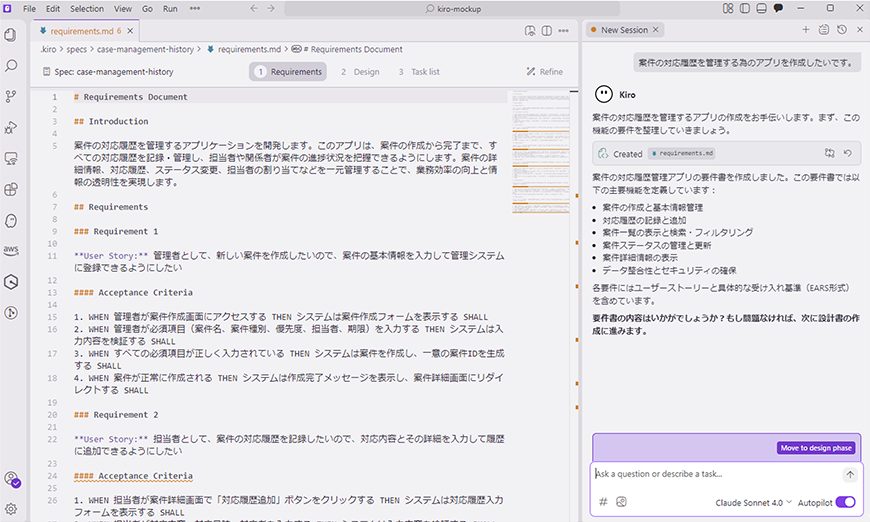
Task: Click the .kiro breadcrumb segment
Action: point(48,49)
